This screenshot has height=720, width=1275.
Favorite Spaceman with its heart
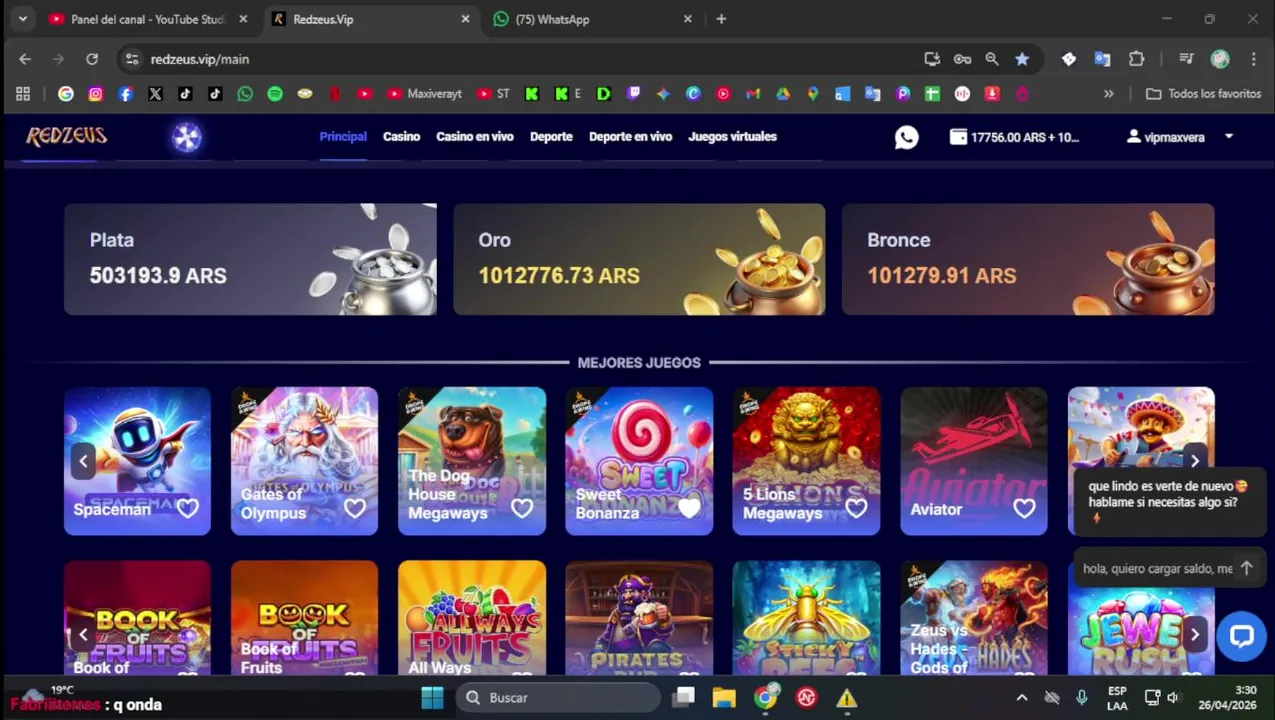(x=188, y=508)
